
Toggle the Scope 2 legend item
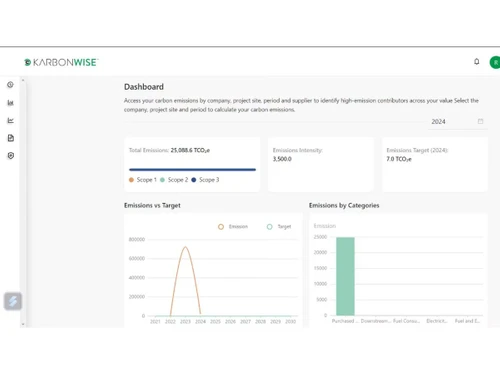pos(174,180)
